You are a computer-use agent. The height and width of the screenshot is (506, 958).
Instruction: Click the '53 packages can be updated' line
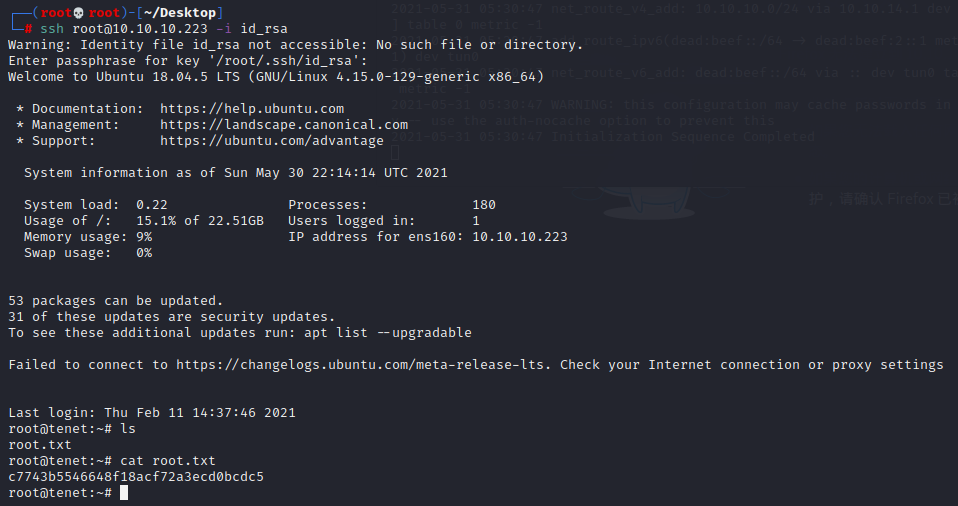[116, 301]
